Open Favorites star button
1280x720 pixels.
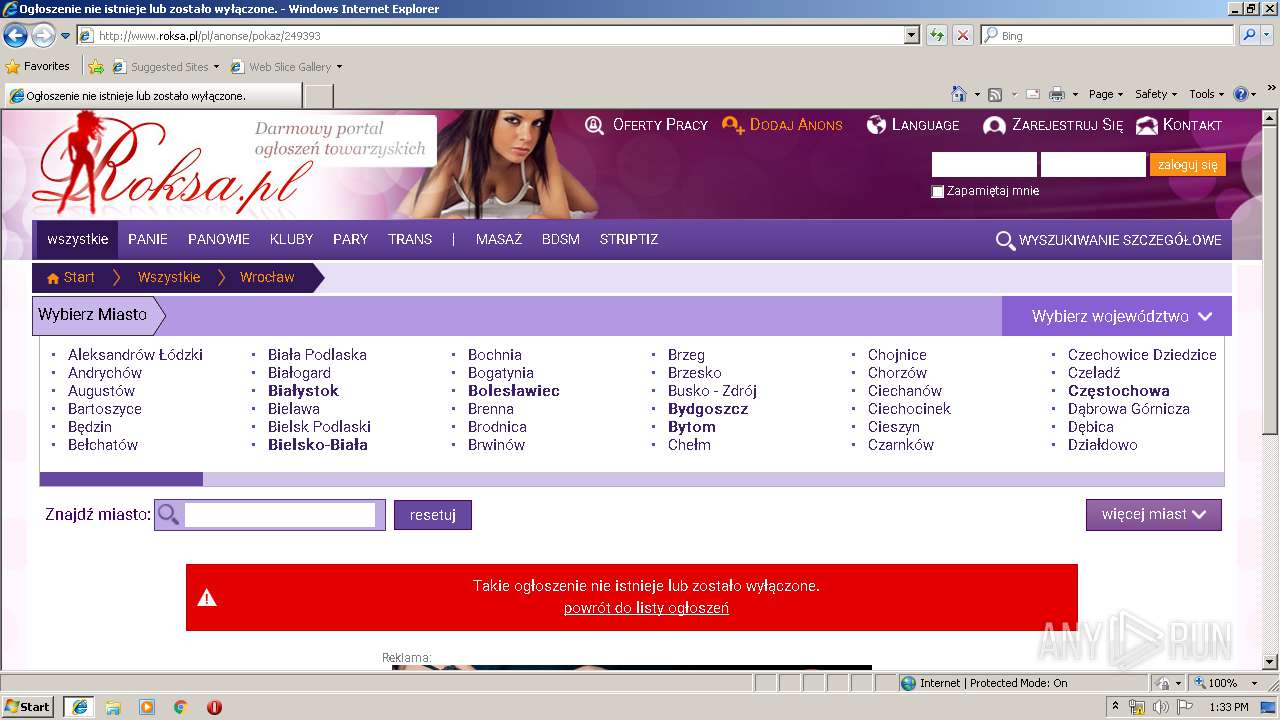pos(37,66)
